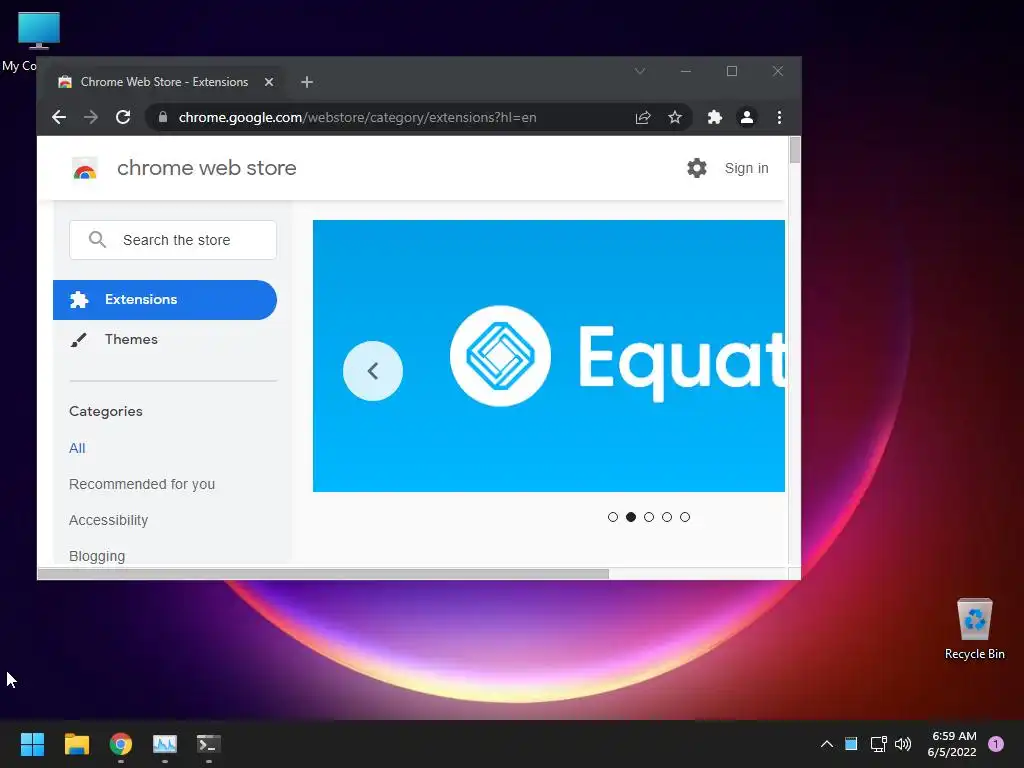Click the Search the store field
The height and width of the screenshot is (768, 1024).
click(x=173, y=240)
